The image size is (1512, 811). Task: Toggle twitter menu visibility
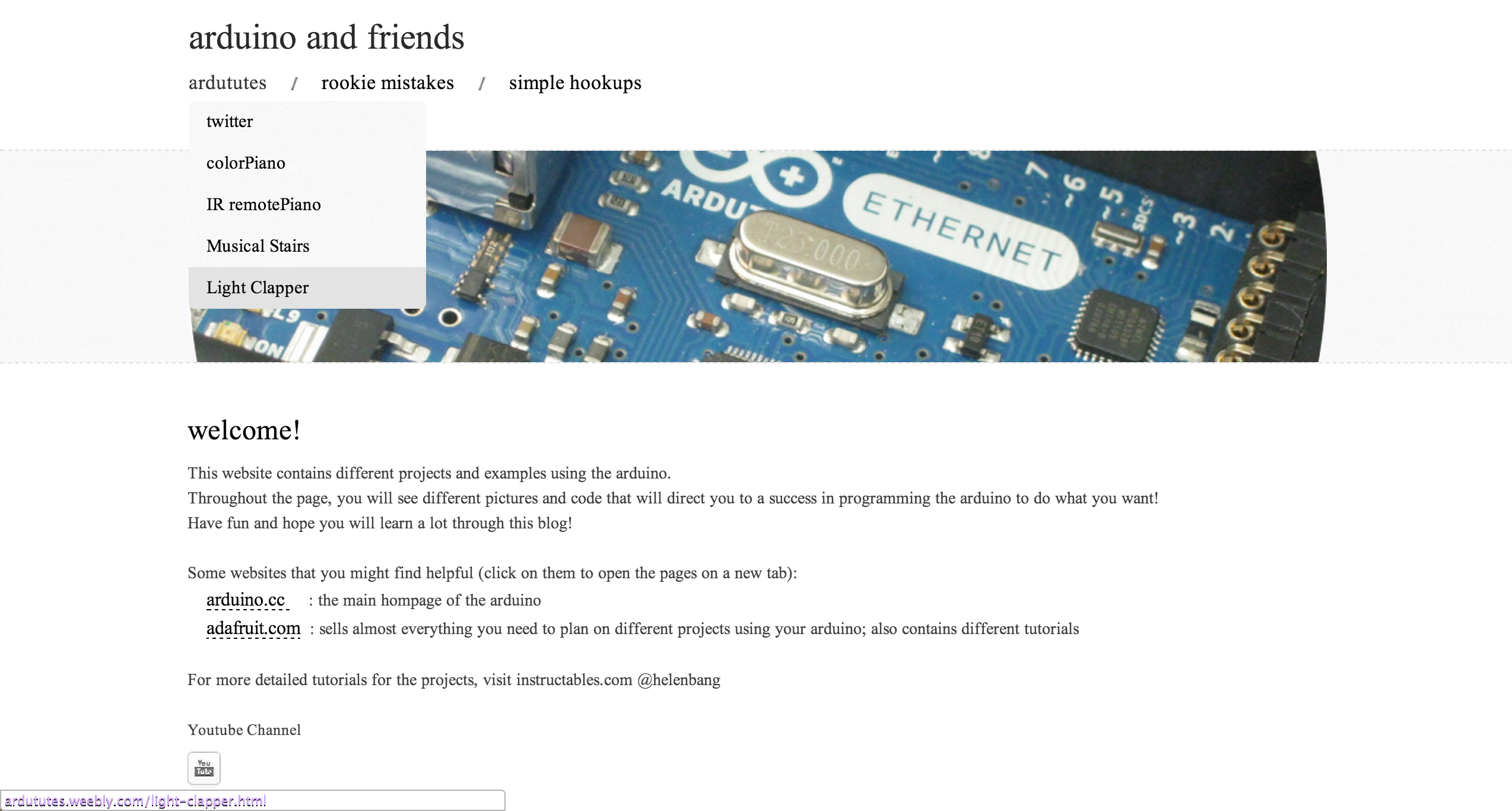pos(228,120)
